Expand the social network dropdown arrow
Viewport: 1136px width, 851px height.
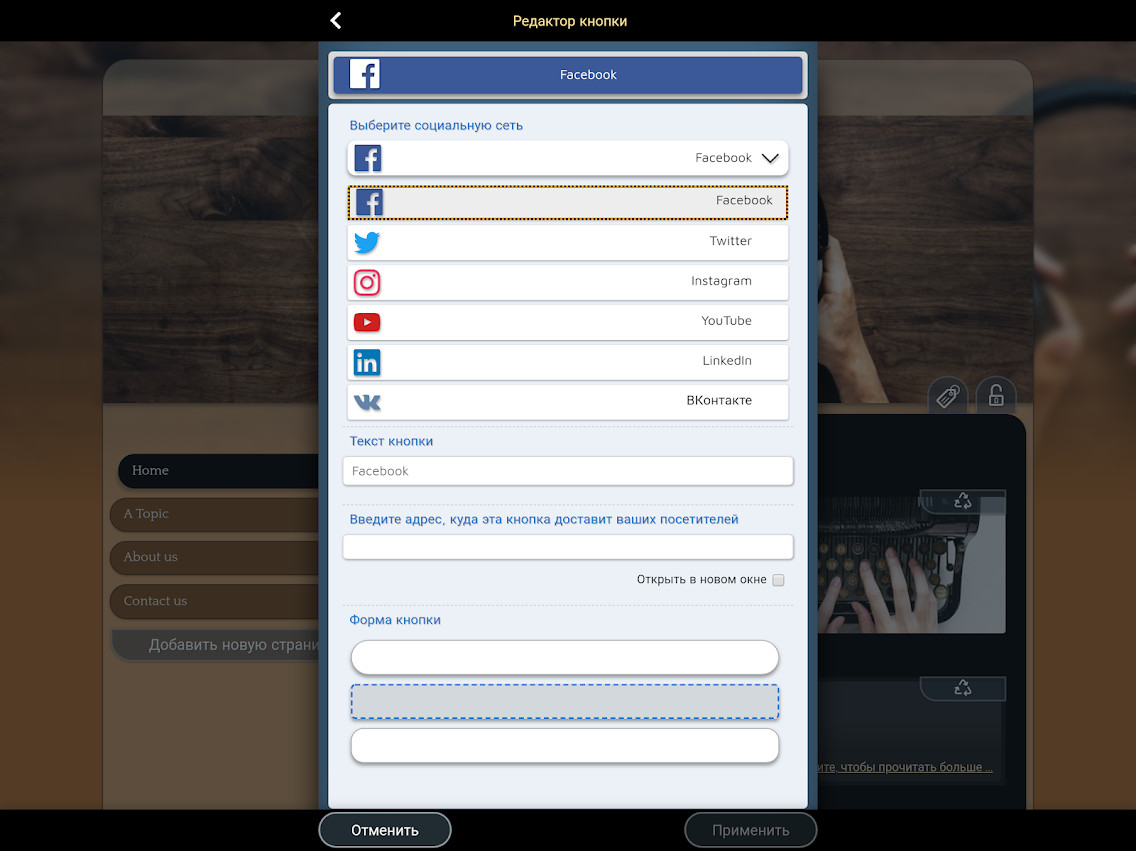tap(770, 158)
